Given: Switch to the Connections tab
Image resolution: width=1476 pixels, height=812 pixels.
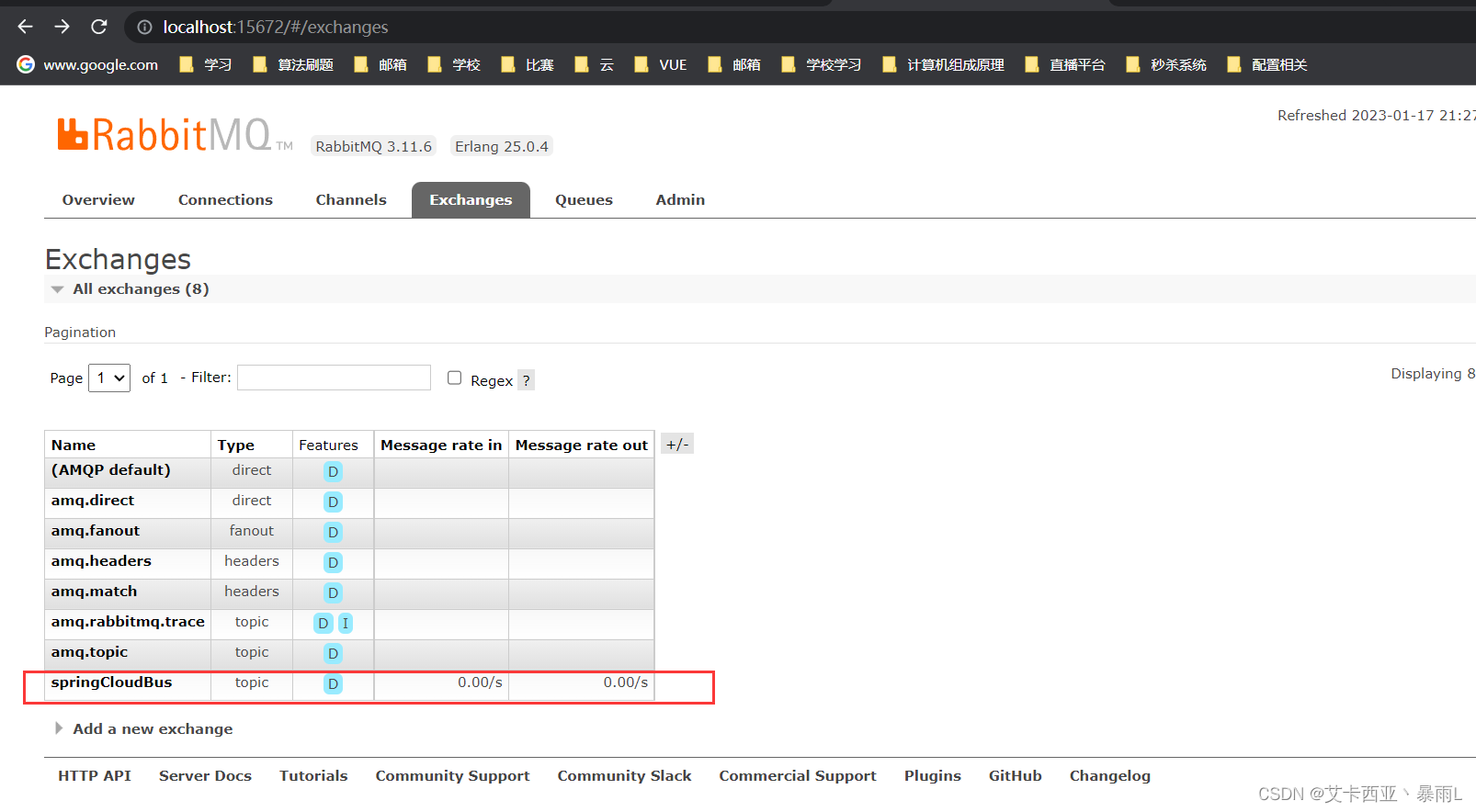Looking at the screenshot, I should (x=225, y=199).
